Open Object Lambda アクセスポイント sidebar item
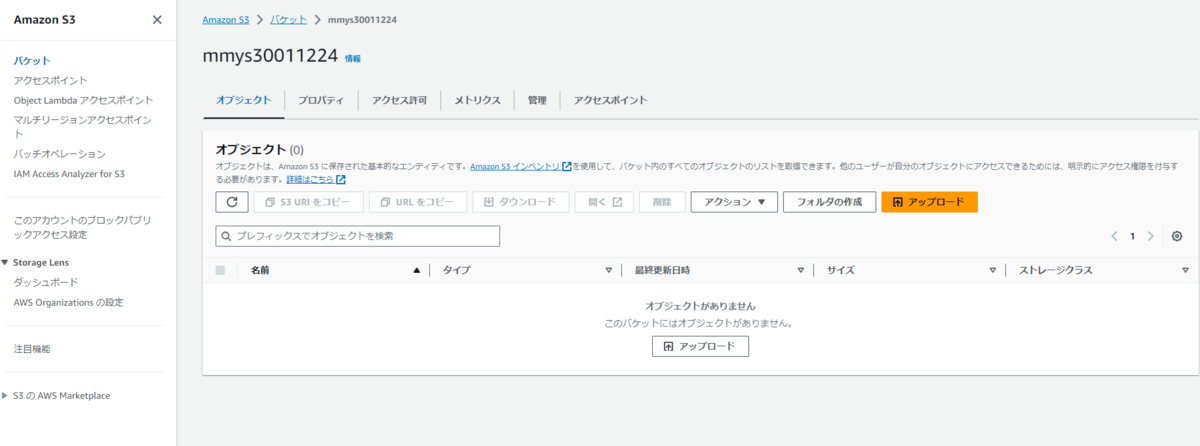Screen dimensions: 1200x446 pyautogui.click(x=83, y=100)
